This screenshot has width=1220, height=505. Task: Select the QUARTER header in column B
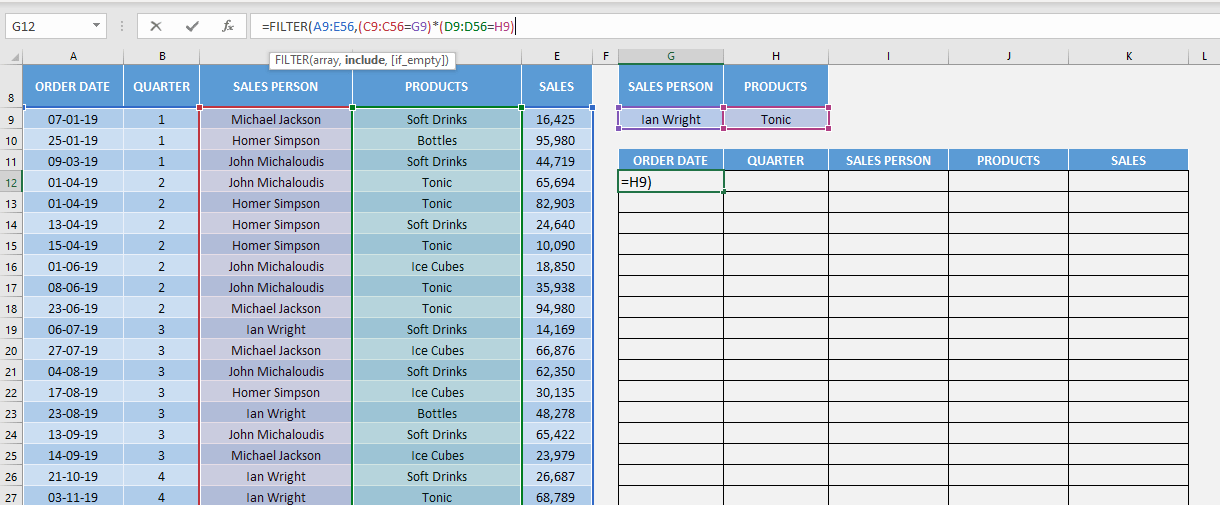coord(161,86)
